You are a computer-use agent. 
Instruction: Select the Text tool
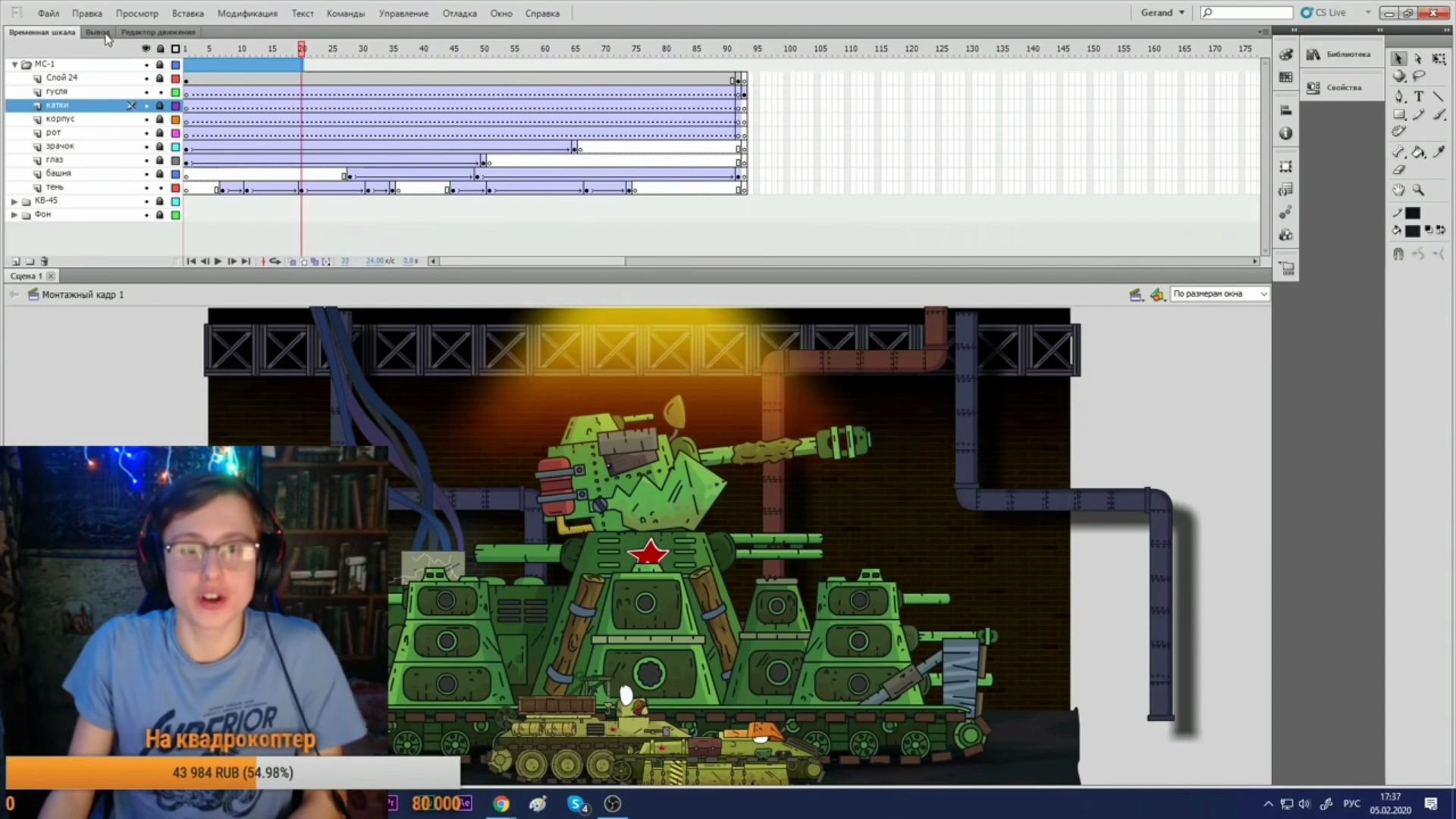point(1419,96)
